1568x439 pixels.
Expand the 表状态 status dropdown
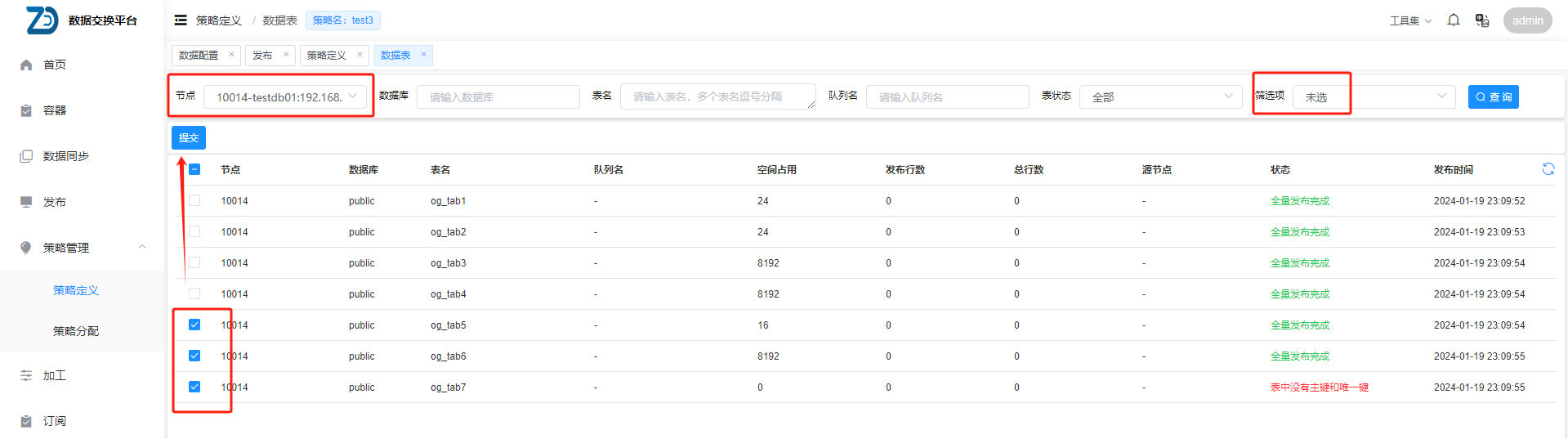[x=1160, y=97]
